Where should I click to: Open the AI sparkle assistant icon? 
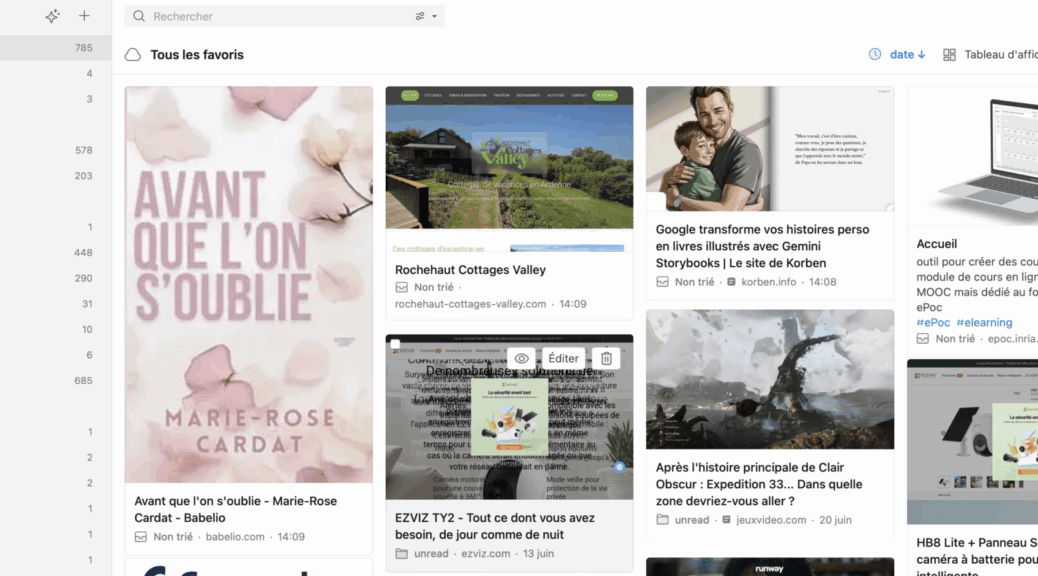52,16
